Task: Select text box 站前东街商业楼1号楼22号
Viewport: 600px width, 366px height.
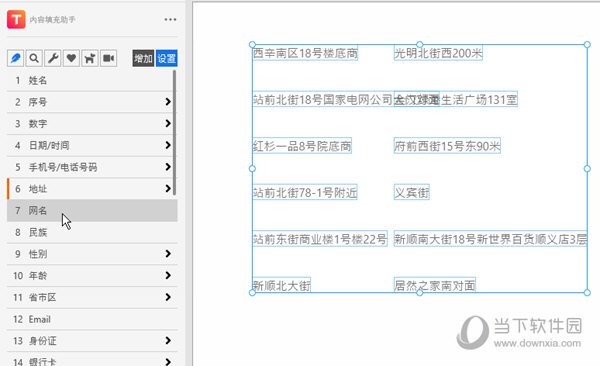Action: pyautogui.click(x=320, y=239)
